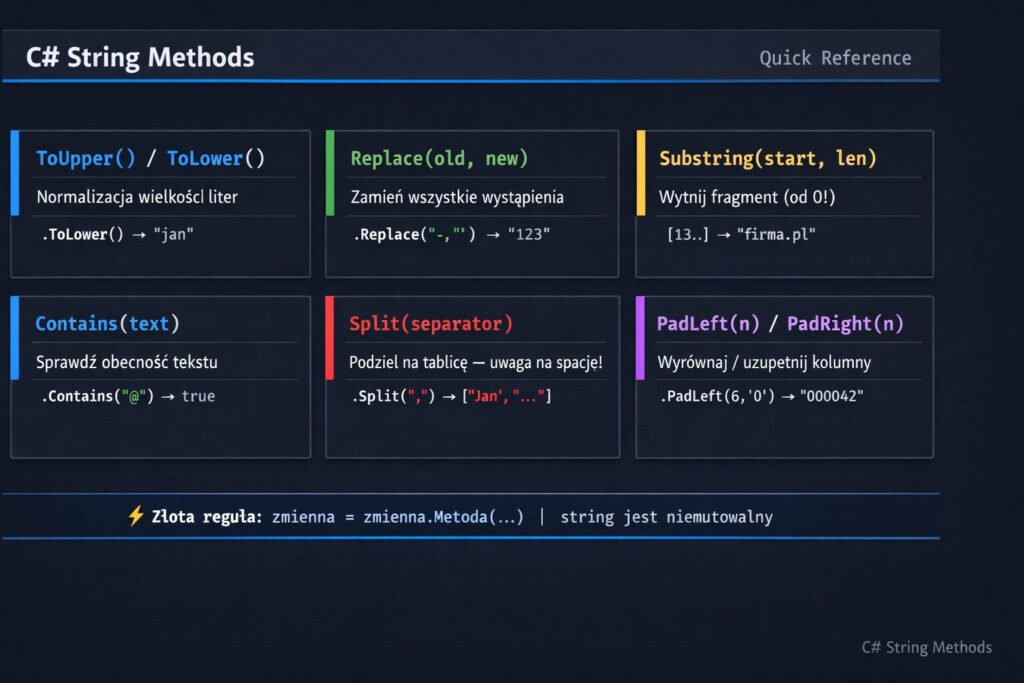This screenshot has width=1024, height=683.
Task: Click the lightning bolt icon beside Złota reguła
Action: 136,516
